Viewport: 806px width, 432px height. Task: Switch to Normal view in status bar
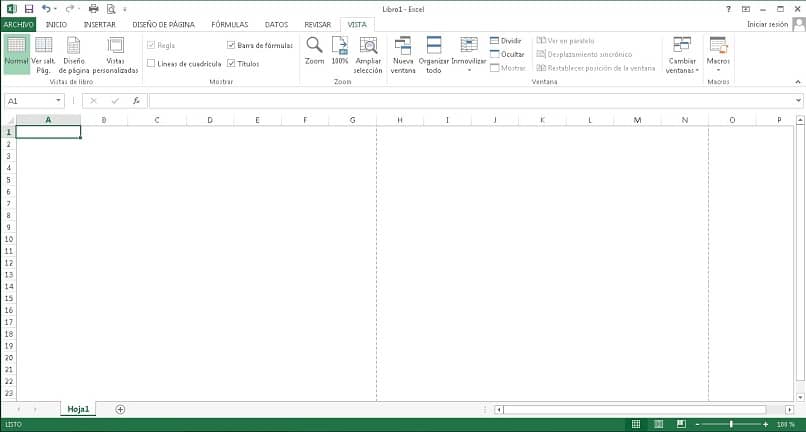(636, 424)
